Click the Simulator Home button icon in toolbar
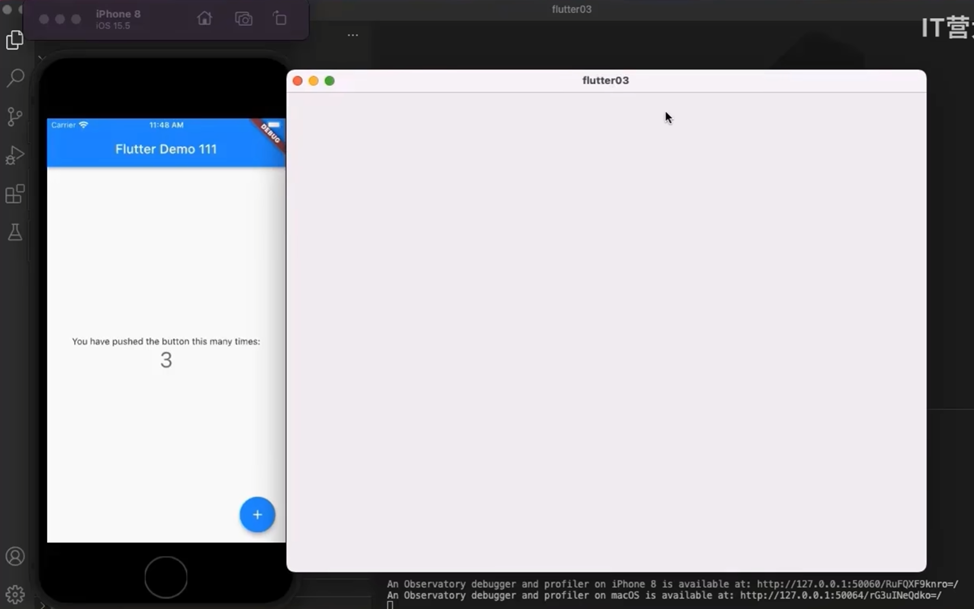This screenshot has height=609, width=974. [x=204, y=19]
